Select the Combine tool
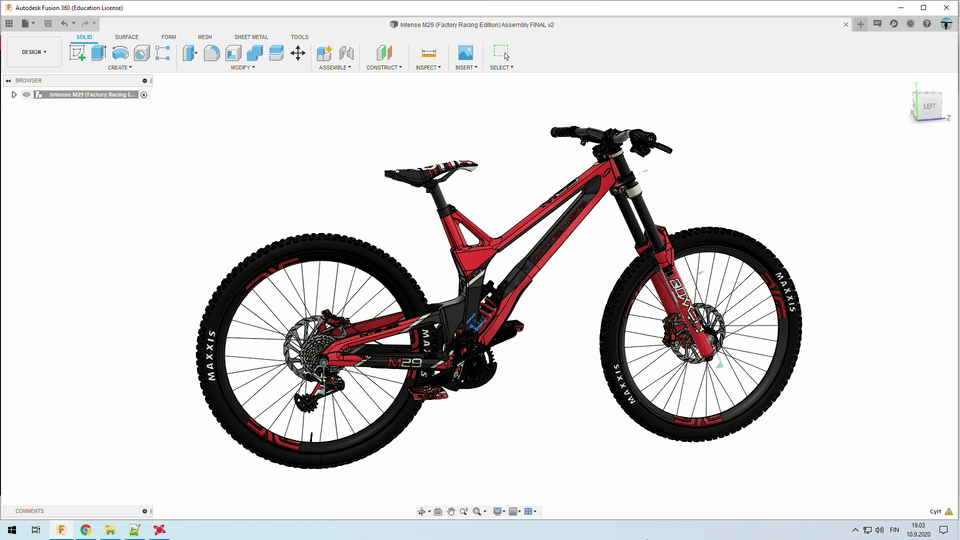The height and width of the screenshot is (540, 960). pyautogui.click(x=255, y=53)
